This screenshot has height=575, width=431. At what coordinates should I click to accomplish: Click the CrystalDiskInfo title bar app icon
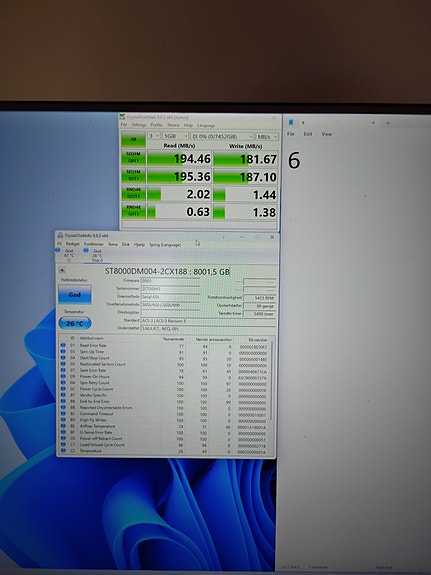click(60, 235)
